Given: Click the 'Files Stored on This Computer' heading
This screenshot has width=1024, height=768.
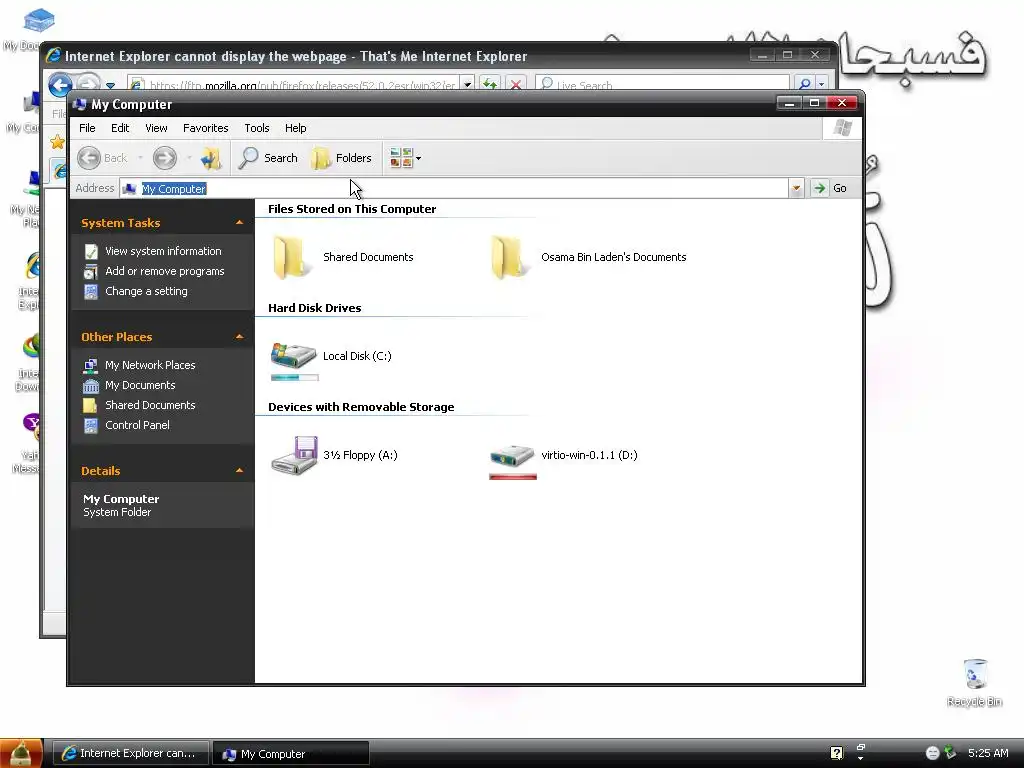Looking at the screenshot, I should 352,209.
